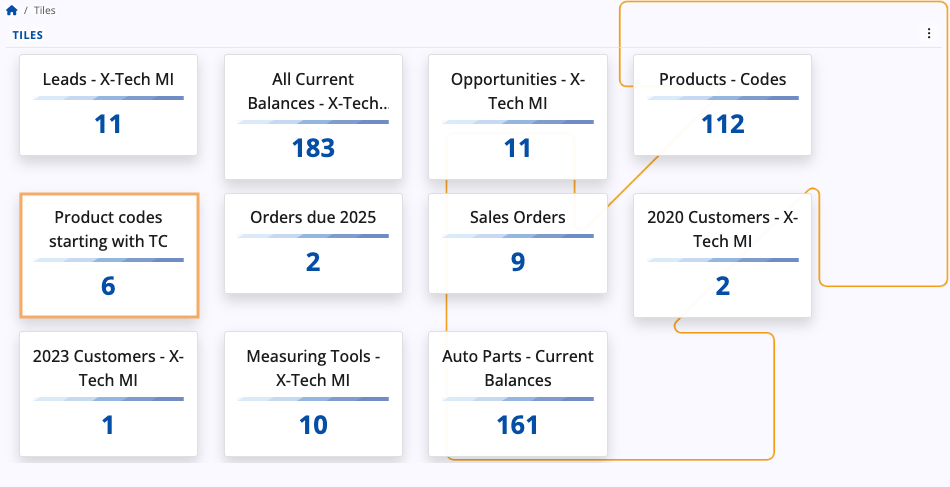Image resolution: width=950 pixels, height=487 pixels.
Task: Click the TILES section header
Action: (x=27, y=35)
